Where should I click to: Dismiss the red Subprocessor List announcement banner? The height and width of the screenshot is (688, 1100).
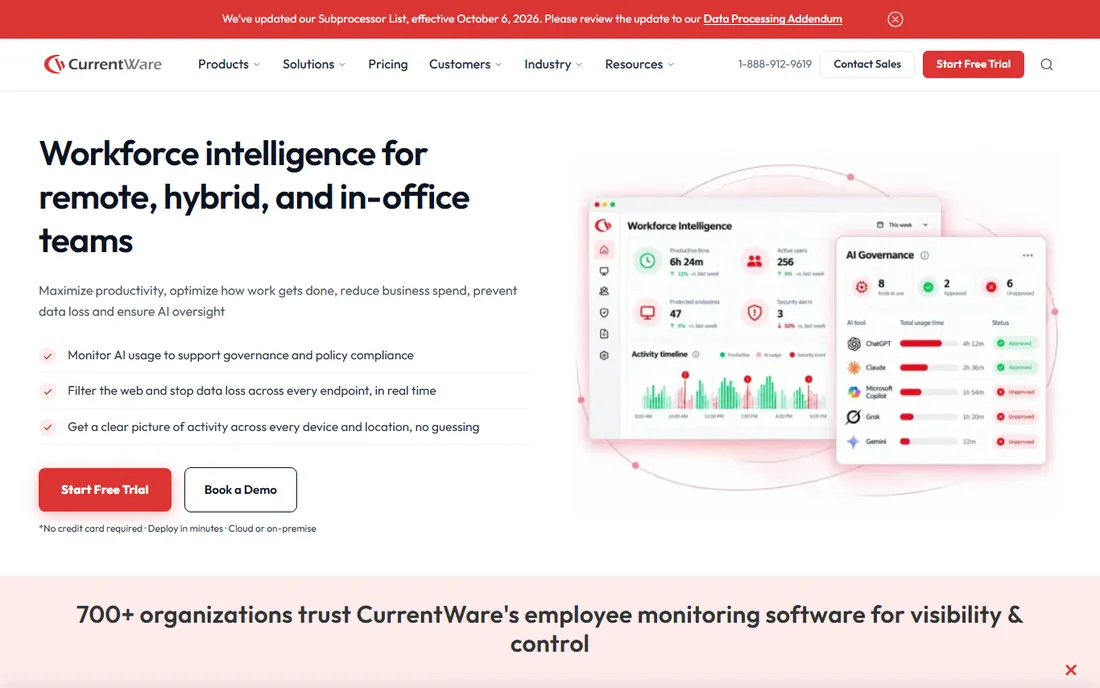coord(894,19)
